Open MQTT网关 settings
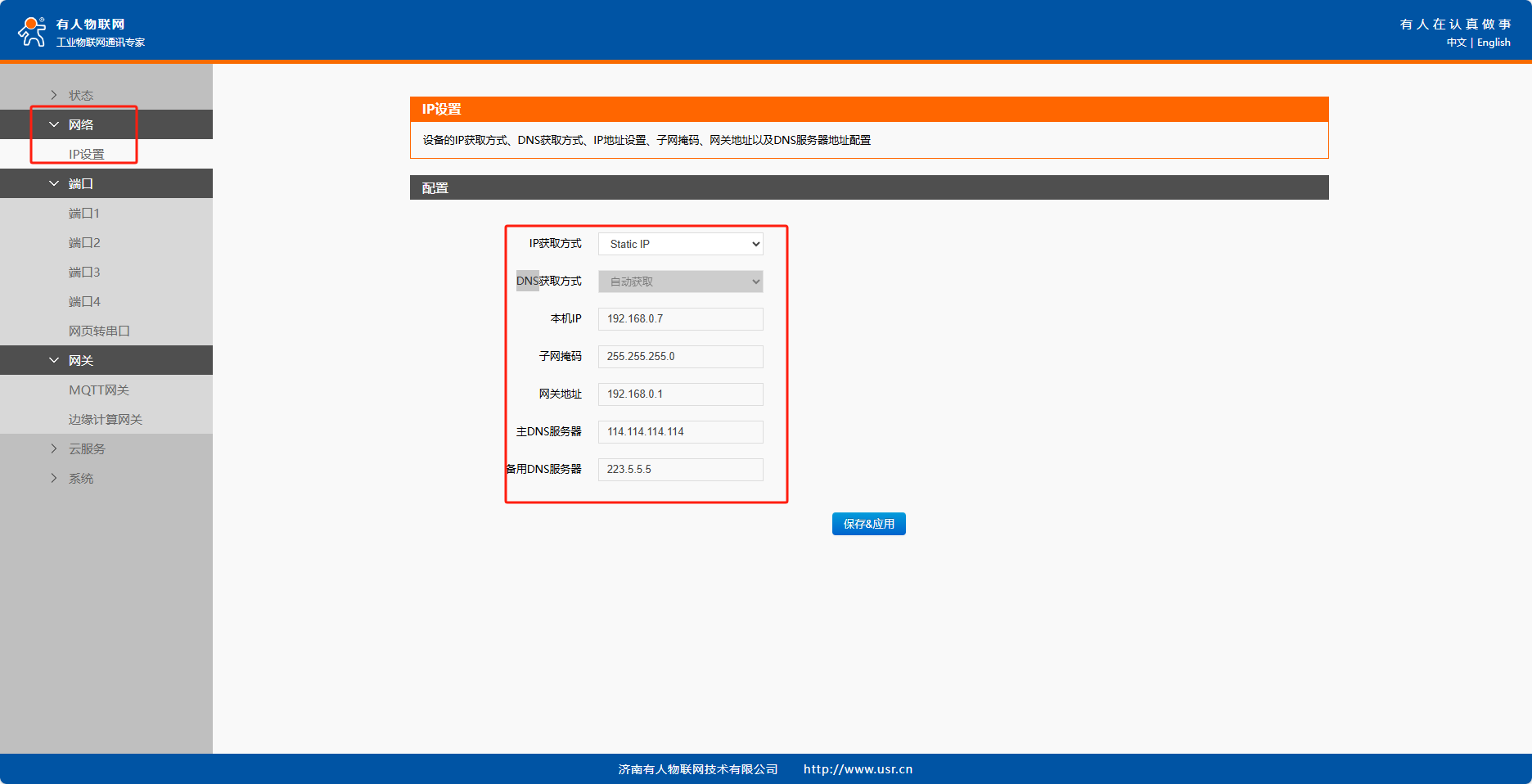 click(x=99, y=390)
